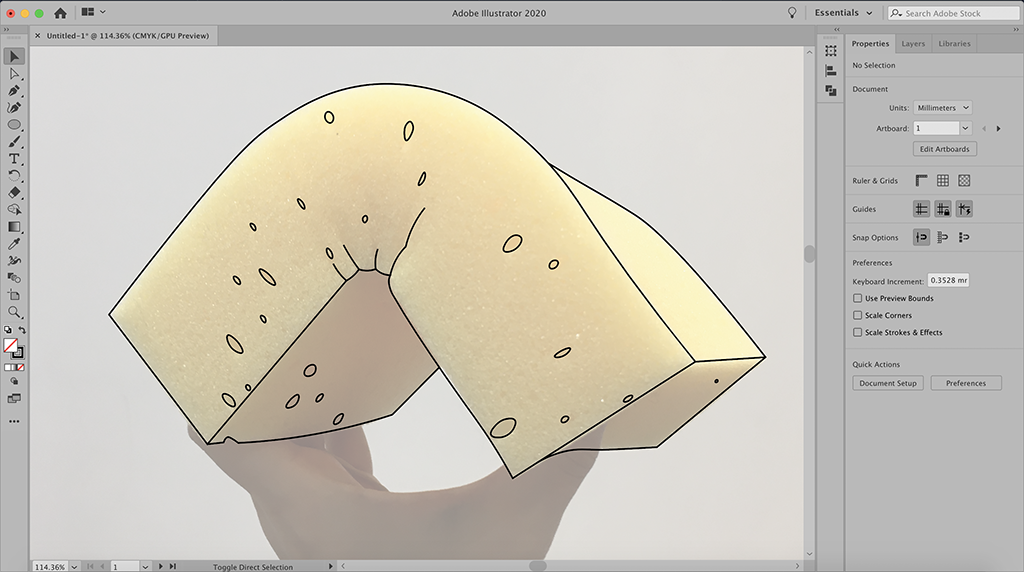Image resolution: width=1024 pixels, height=572 pixels.
Task: Select the Eraser tool
Action: pyautogui.click(x=14, y=193)
